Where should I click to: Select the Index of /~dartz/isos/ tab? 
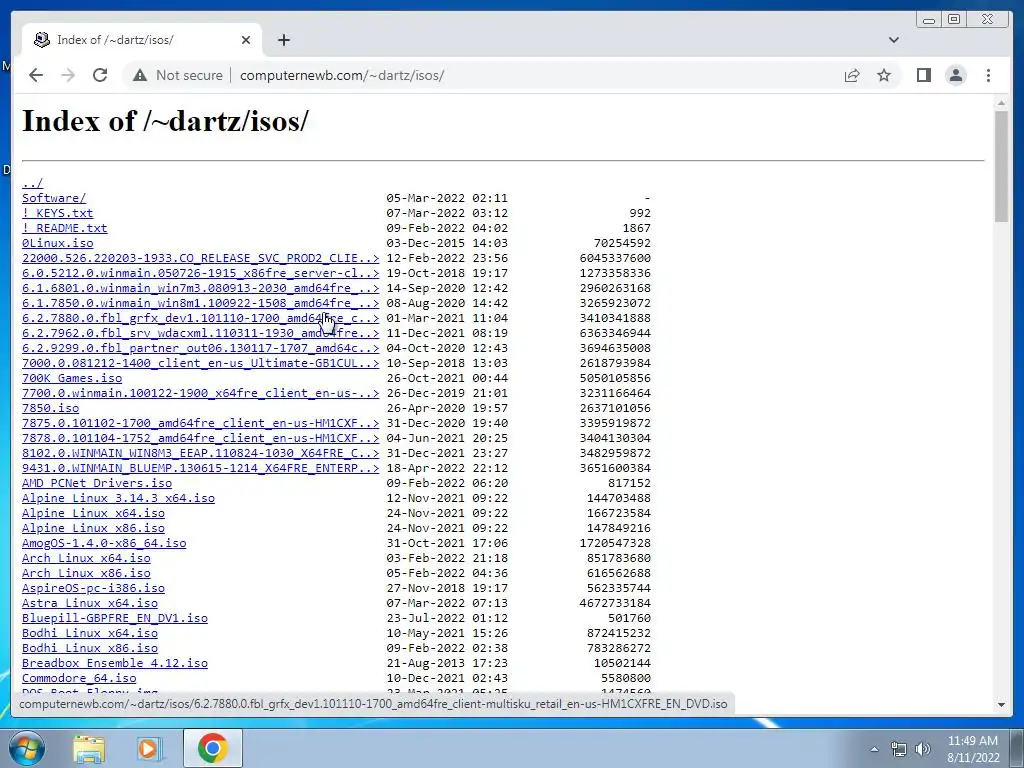140,40
